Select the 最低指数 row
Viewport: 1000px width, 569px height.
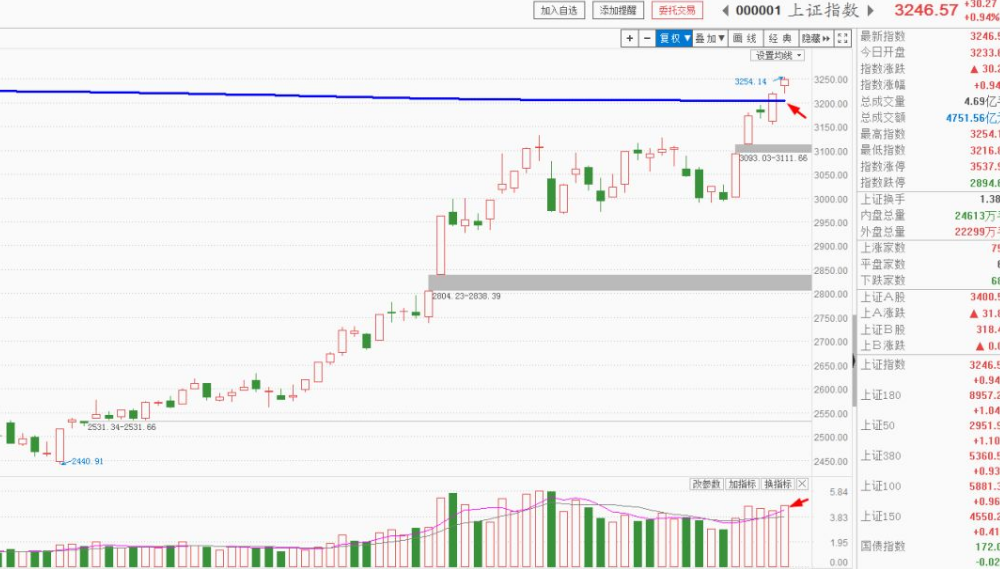pyautogui.click(x=929, y=150)
